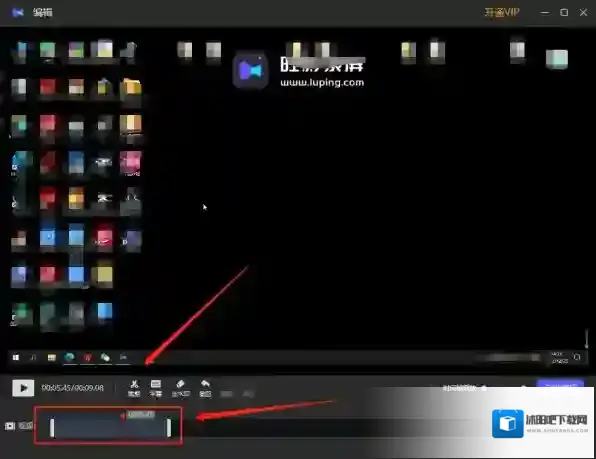Click the right trim handle of the clip

[169, 428]
